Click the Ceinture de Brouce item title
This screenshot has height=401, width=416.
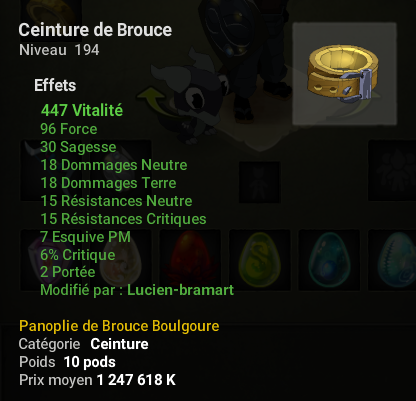(95, 30)
